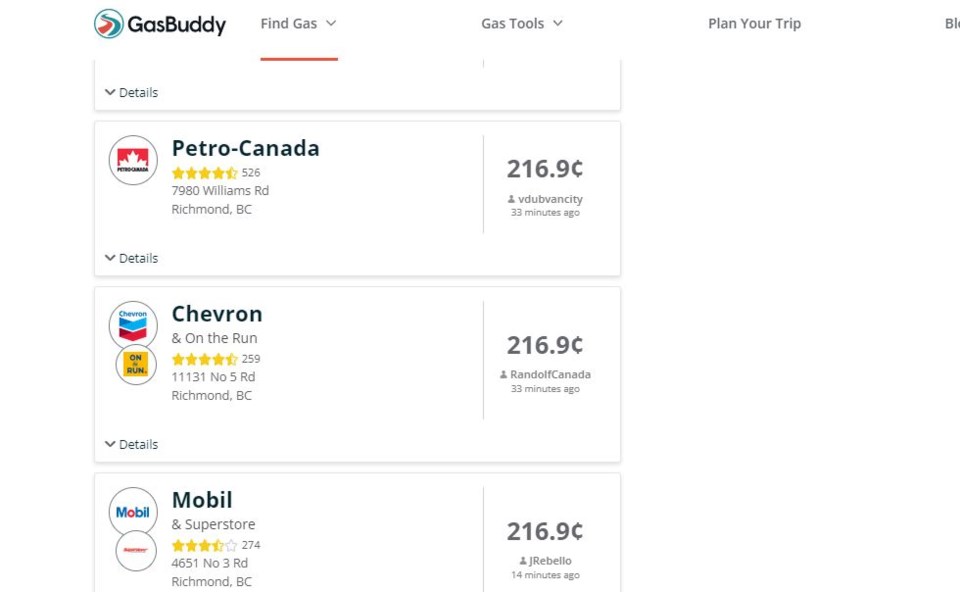Click the Mobil brand logo

click(133, 512)
